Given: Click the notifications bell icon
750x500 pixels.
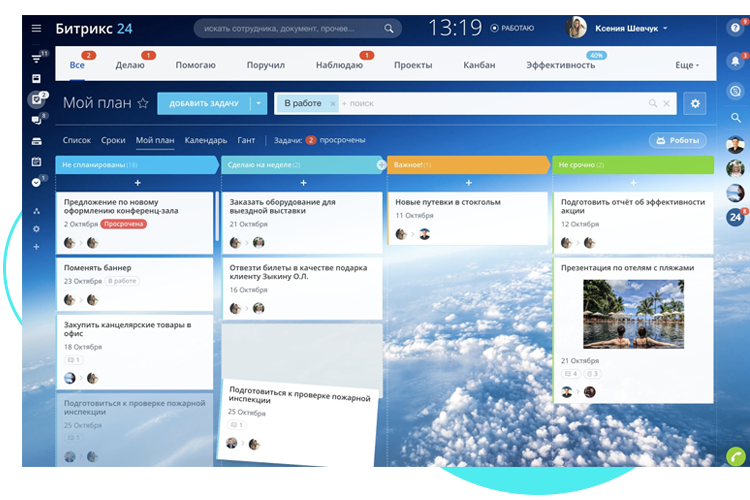Looking at the screenshot, I should pos(735,61).
